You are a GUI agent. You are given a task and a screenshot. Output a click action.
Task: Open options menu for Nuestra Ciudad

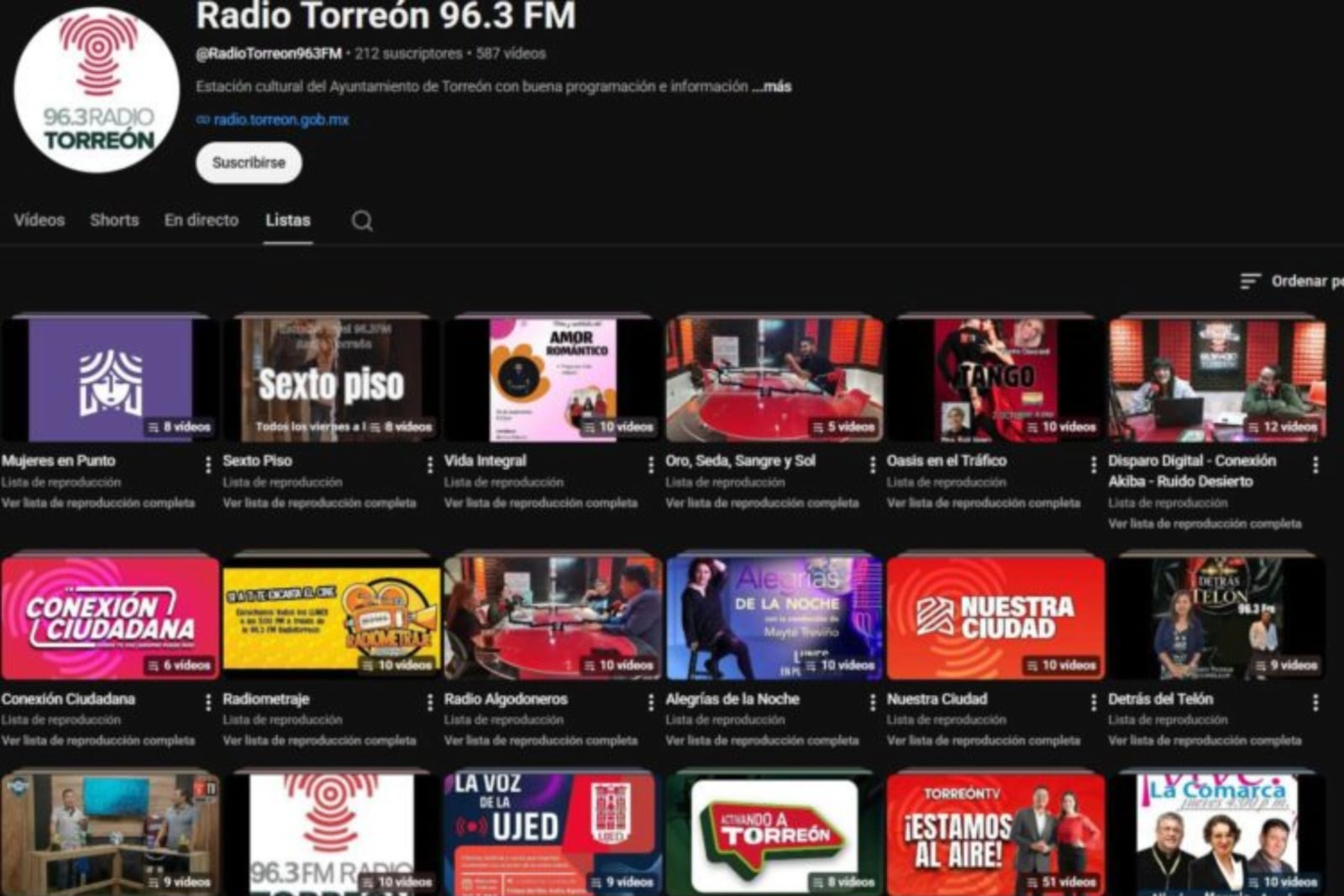click(x=1094, y=702)
